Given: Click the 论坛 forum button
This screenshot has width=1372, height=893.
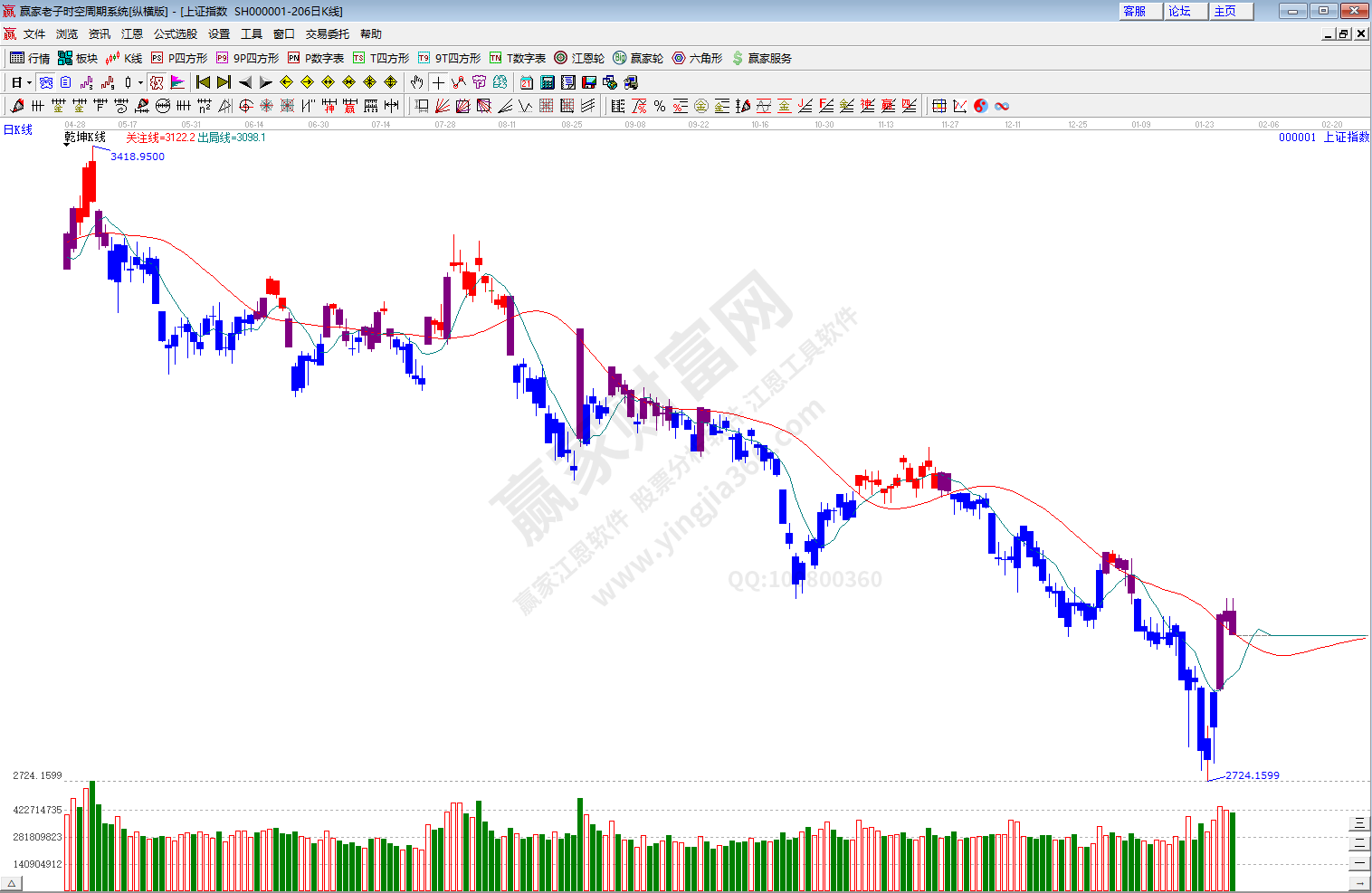Looking at the screenshot, I should [x=1180, y=11].
